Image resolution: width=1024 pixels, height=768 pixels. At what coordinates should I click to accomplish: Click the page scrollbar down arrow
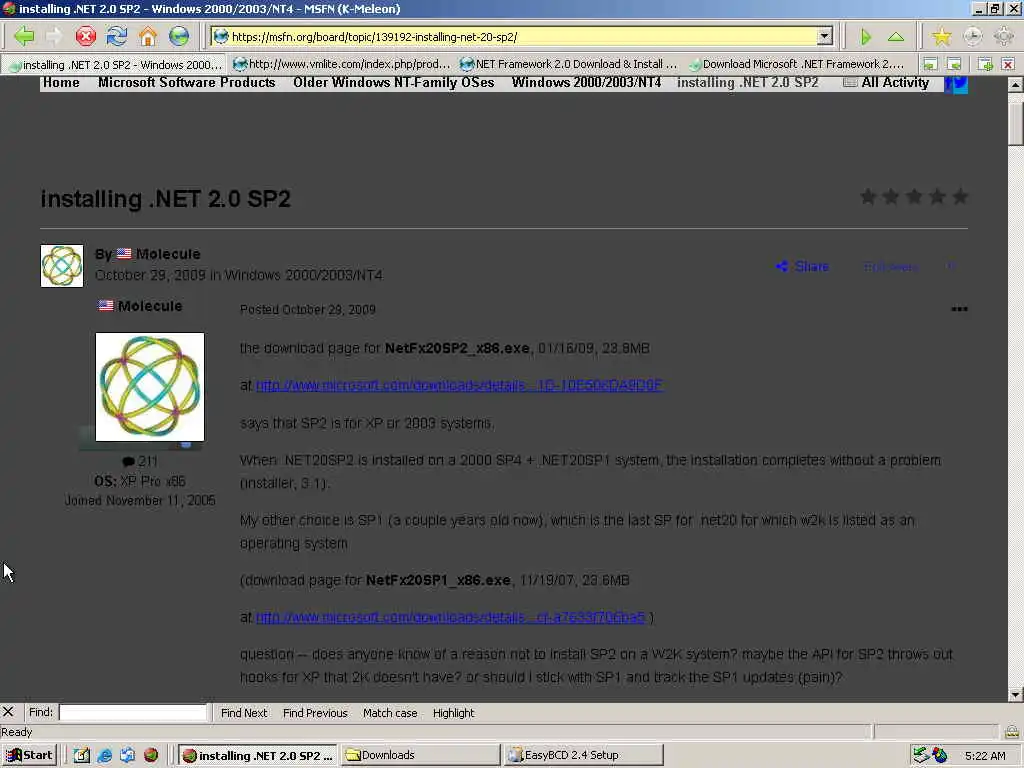click(x=1016, y=694)
